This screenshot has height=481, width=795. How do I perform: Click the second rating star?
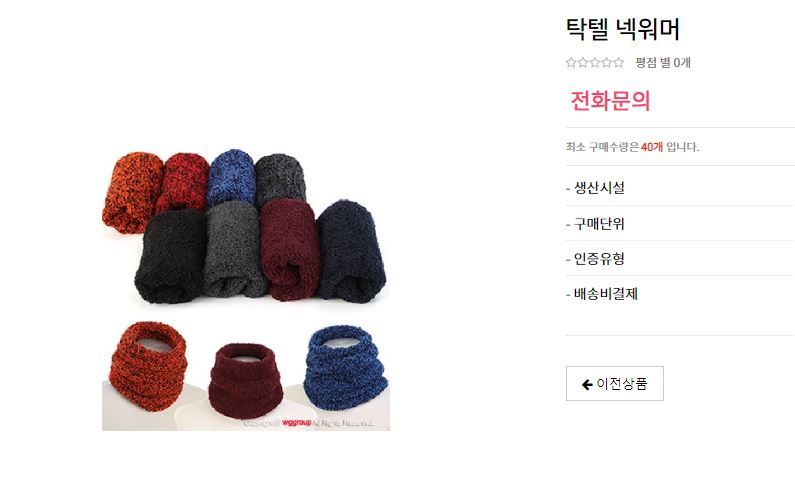583,62
